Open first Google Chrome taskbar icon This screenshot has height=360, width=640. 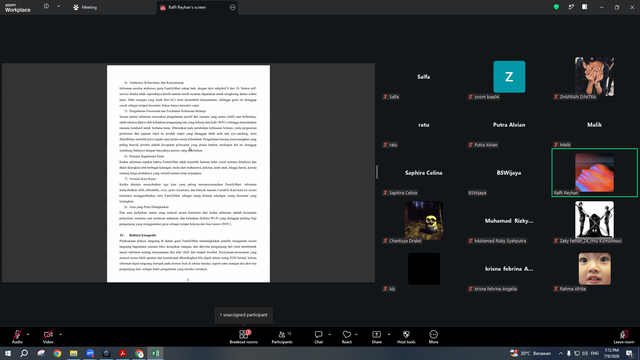pos(57,353)
